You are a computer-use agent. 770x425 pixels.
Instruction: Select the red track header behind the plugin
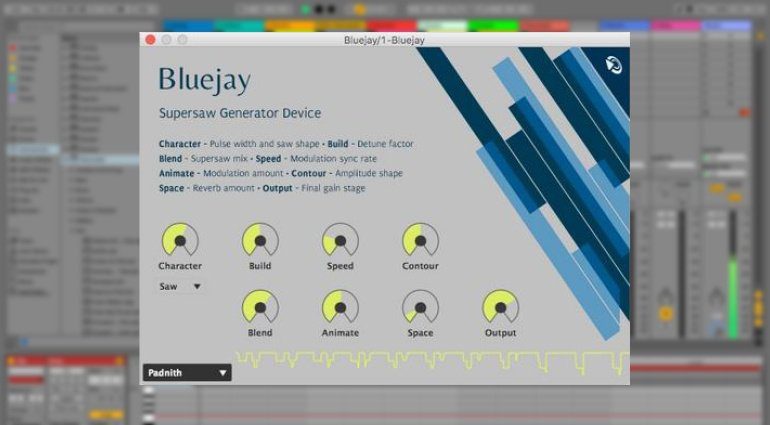click(390, 25)
